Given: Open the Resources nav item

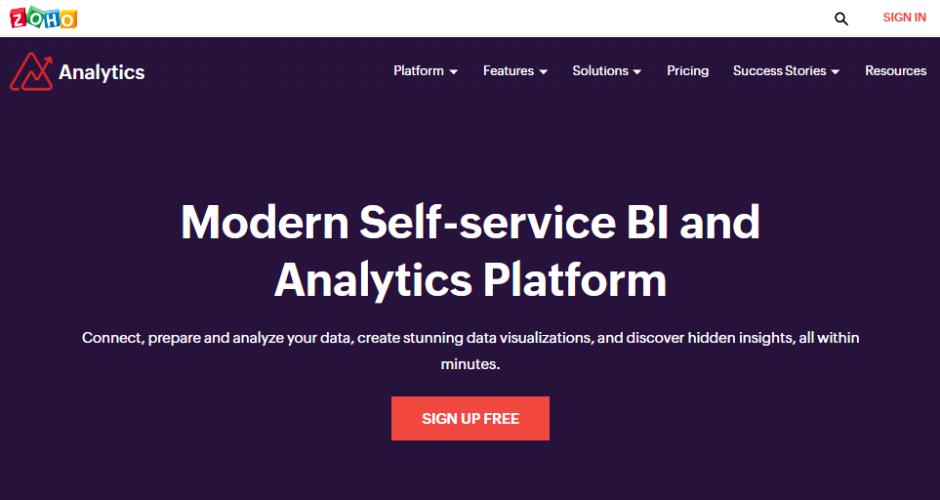Looking at the screenshot, I should (895, 71).
